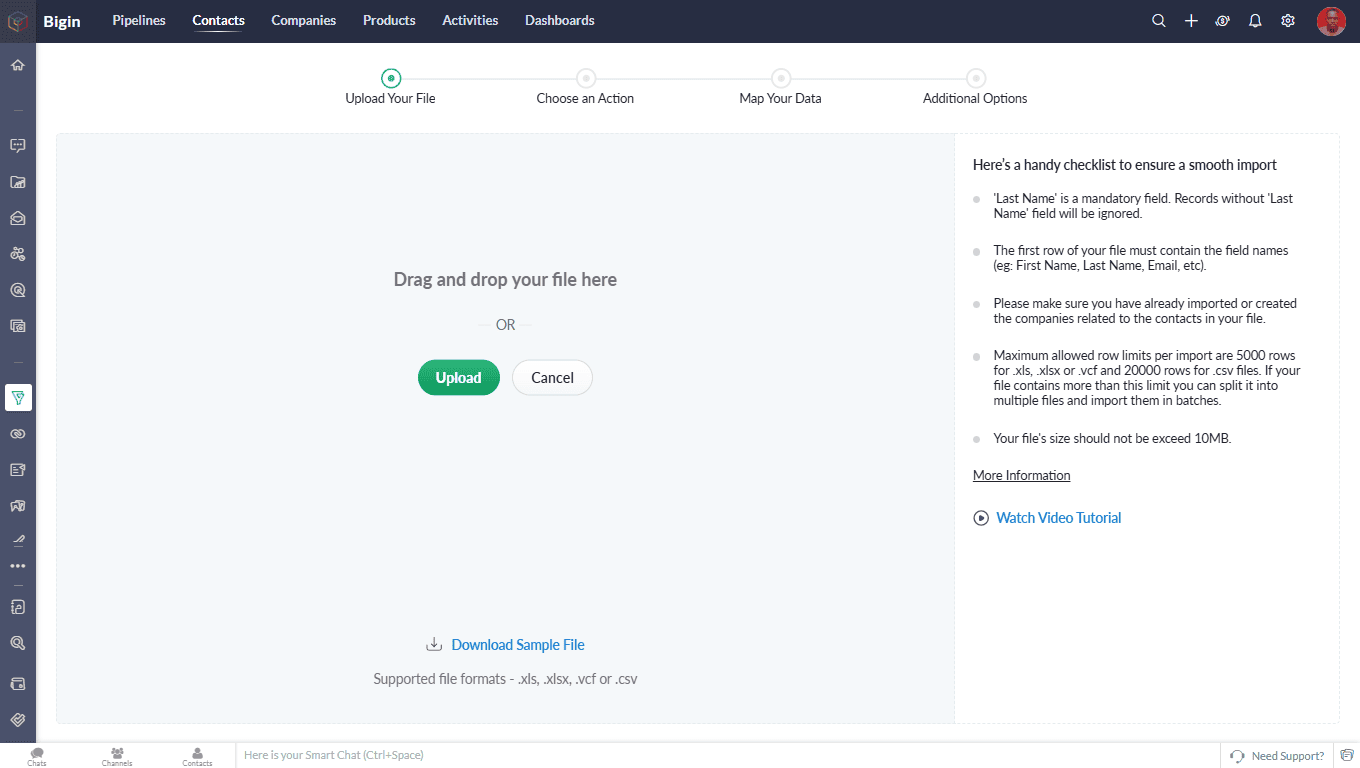
Task: Open the user profile avatar
Action: [1331, 21]
